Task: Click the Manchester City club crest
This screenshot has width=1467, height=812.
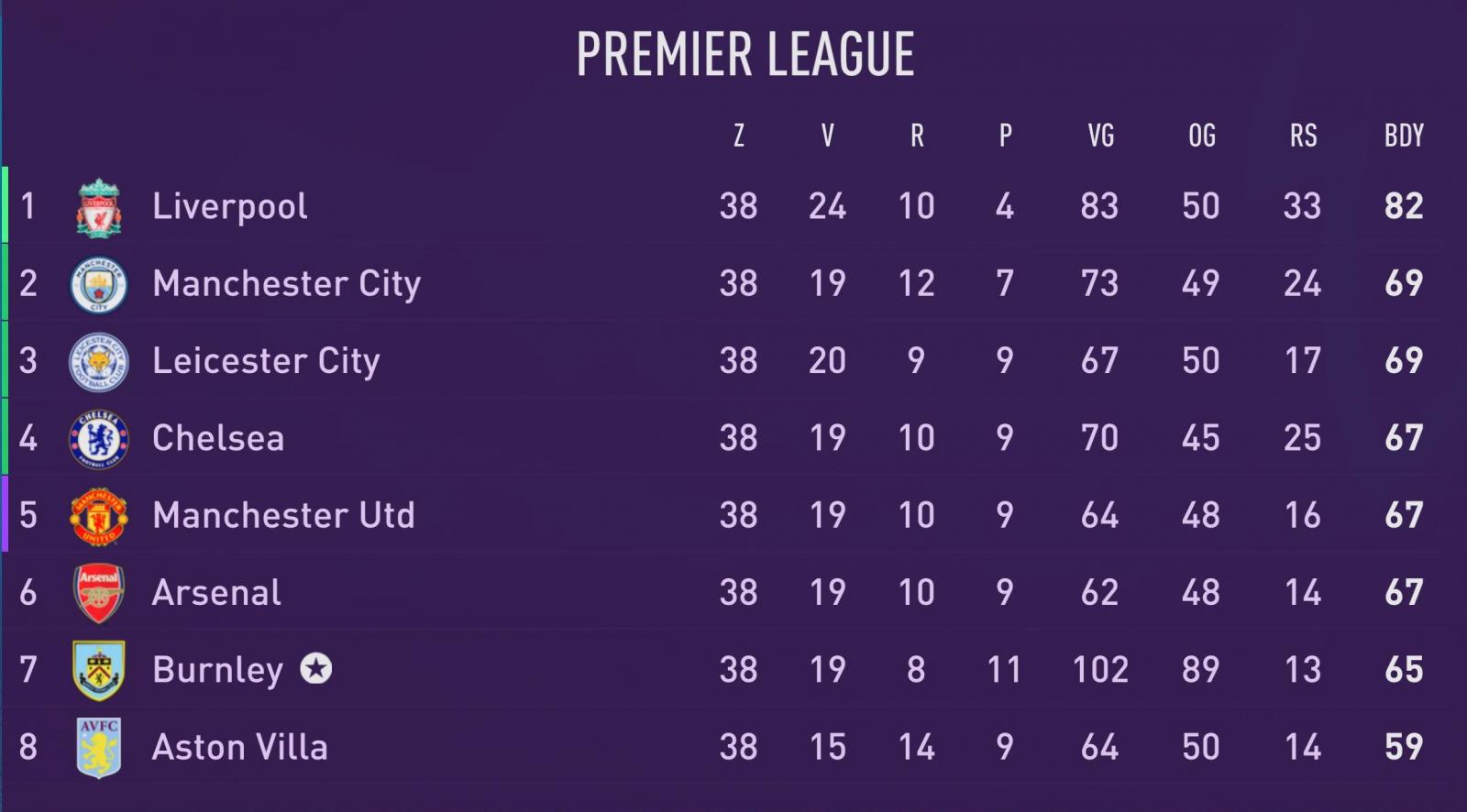Action: (x=99, y=285)
